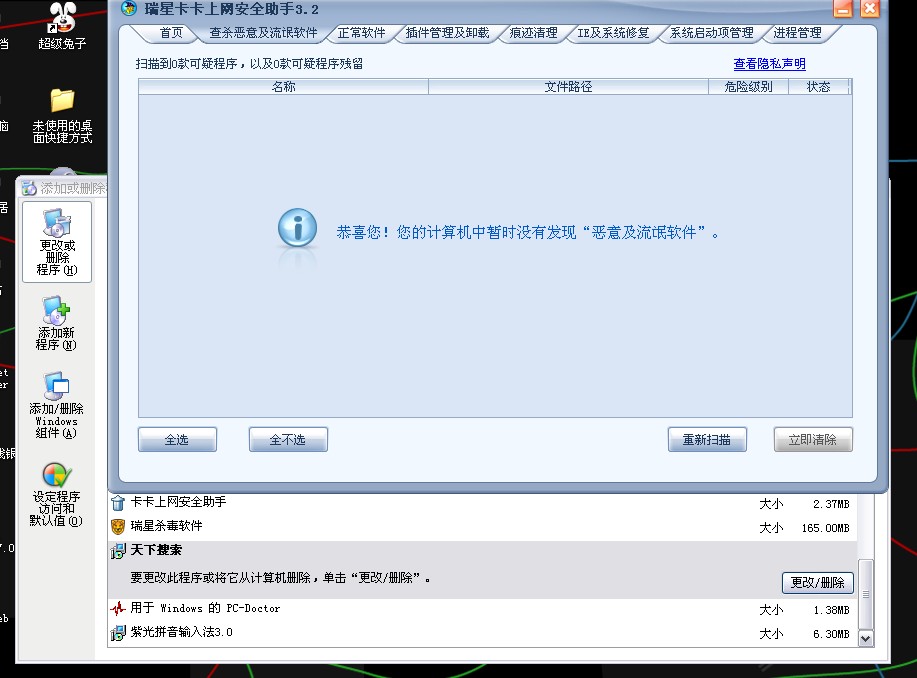The width and height of the screenshot is (917, 678).
Task: Open the 正常软件 tab
Action: [x=361, y=33]
